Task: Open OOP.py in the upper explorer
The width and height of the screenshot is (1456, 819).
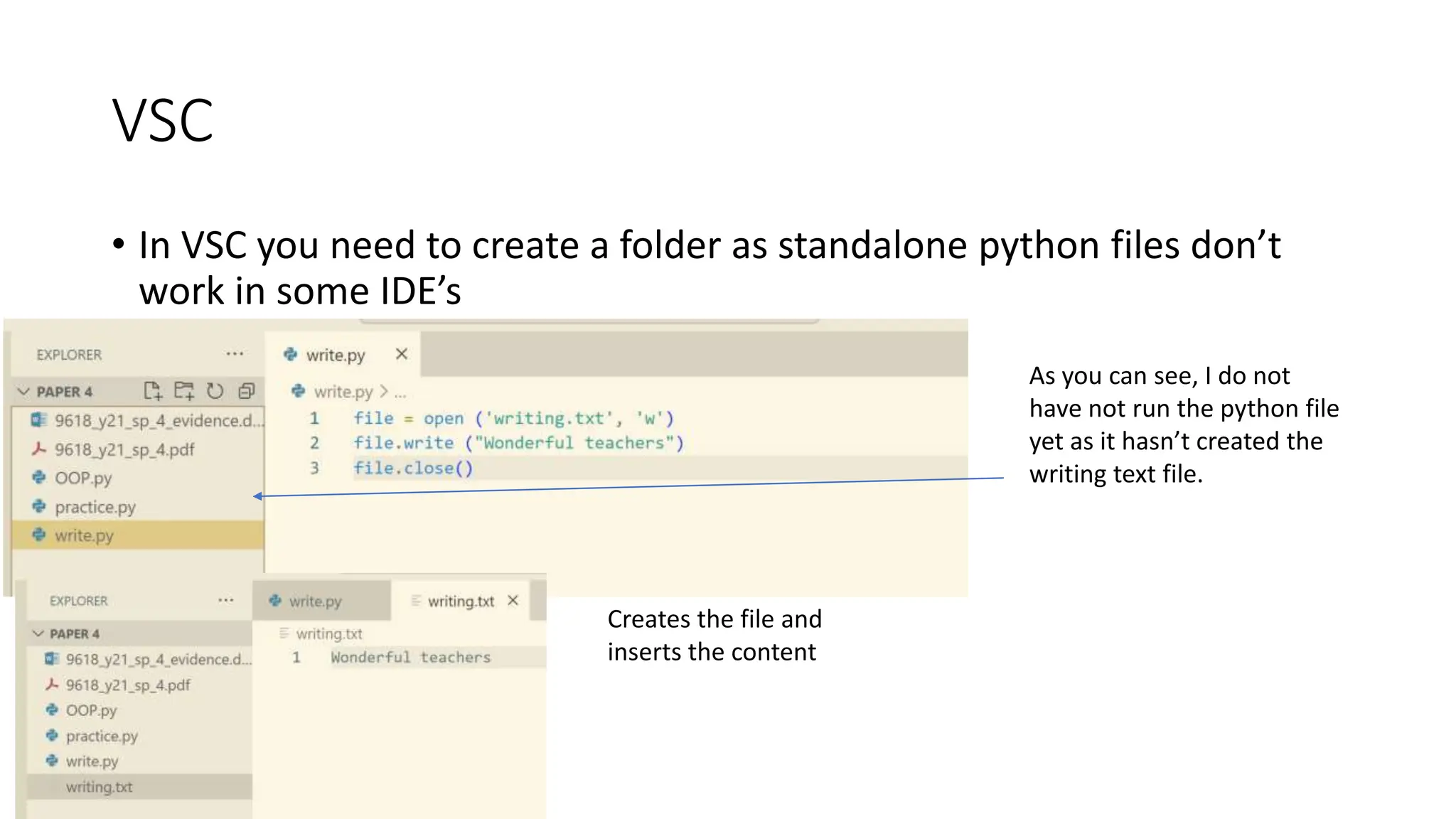Action: point(83,478)
